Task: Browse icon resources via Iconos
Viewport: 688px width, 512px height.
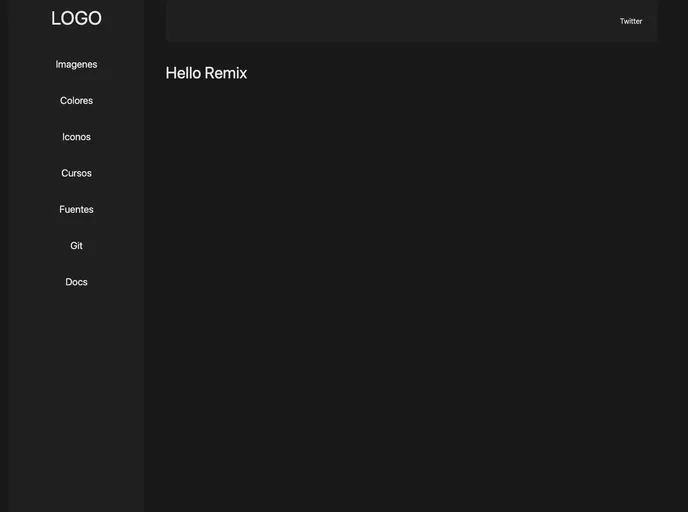Action: [76, 137]
